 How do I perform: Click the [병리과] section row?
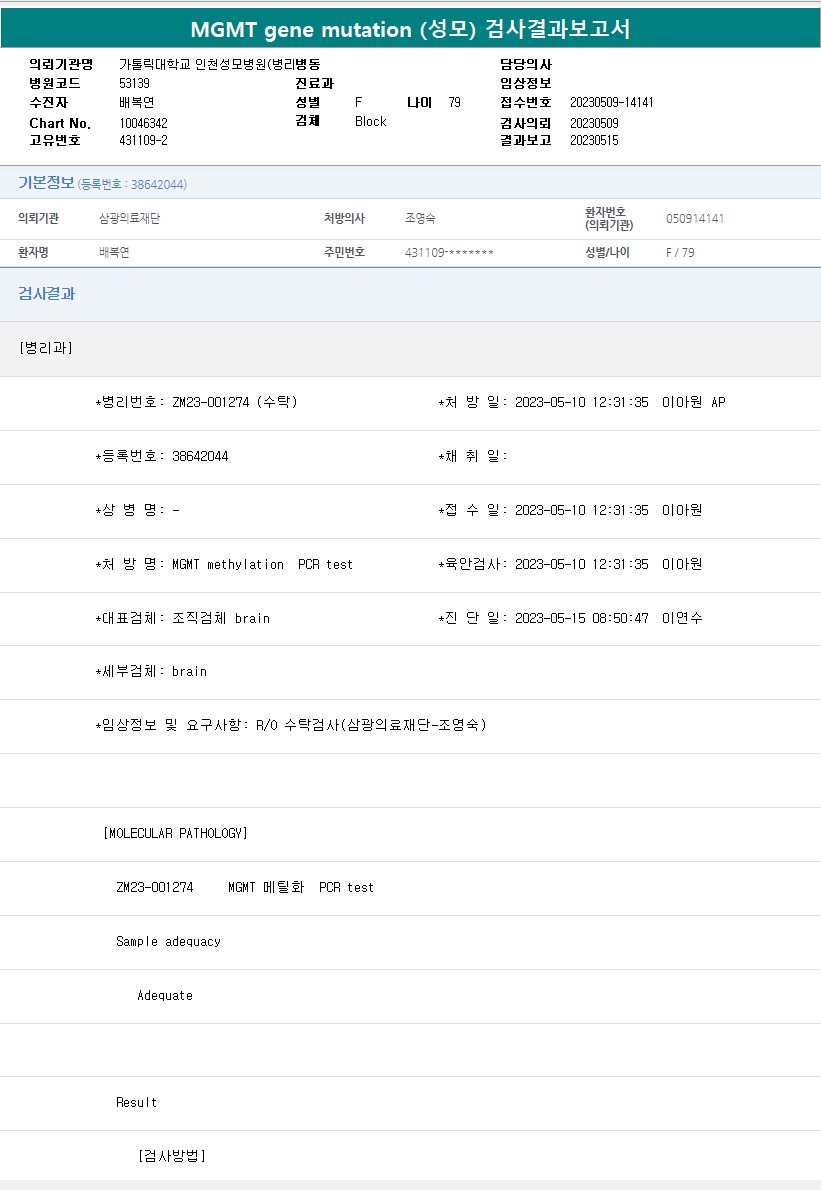pyautogui.click(x=46, y=348)
